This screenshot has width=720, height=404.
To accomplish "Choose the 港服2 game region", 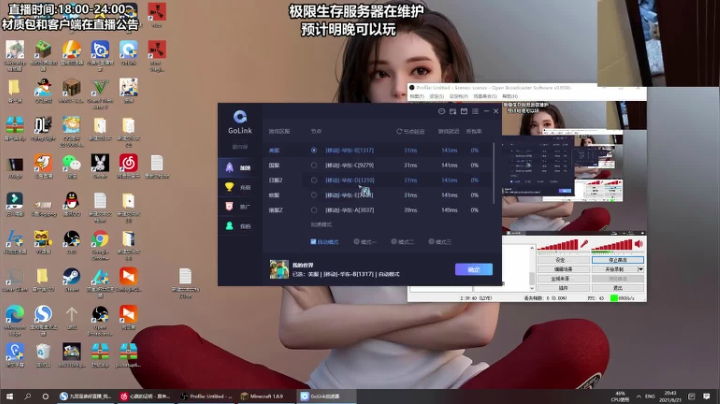I will [275, 210].
